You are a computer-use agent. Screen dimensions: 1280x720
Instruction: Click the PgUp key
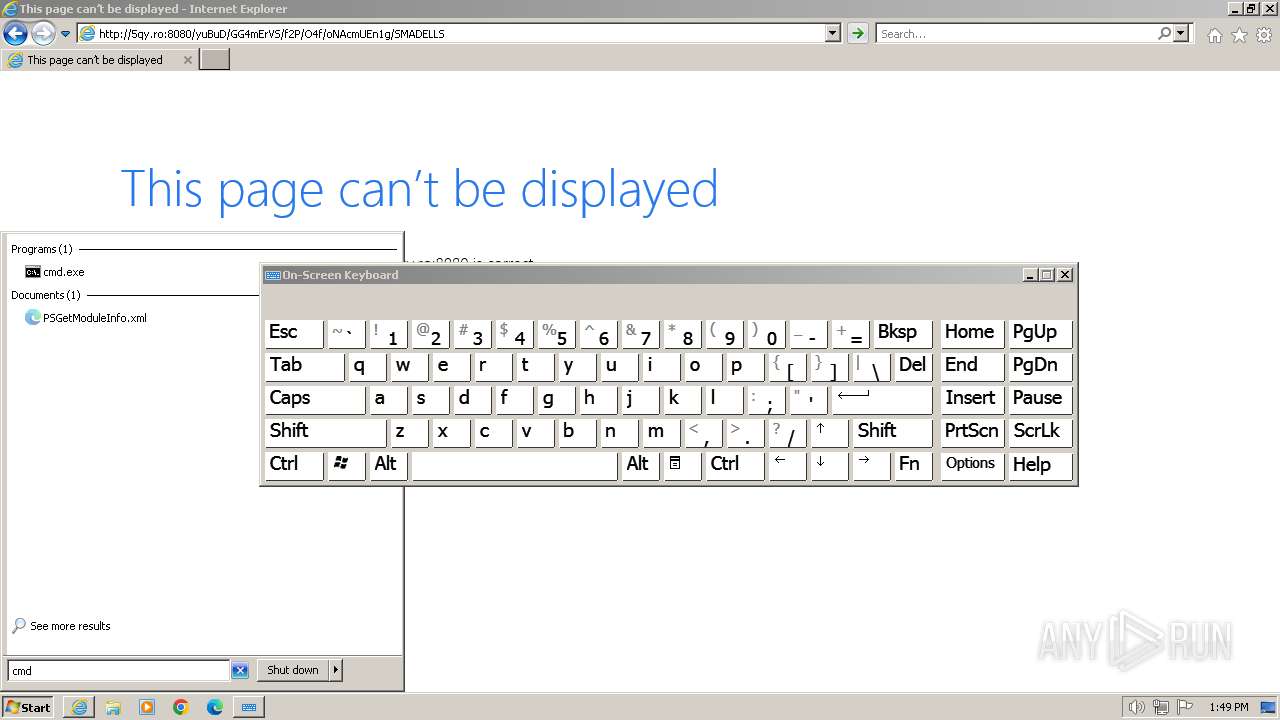(1040, 333)
